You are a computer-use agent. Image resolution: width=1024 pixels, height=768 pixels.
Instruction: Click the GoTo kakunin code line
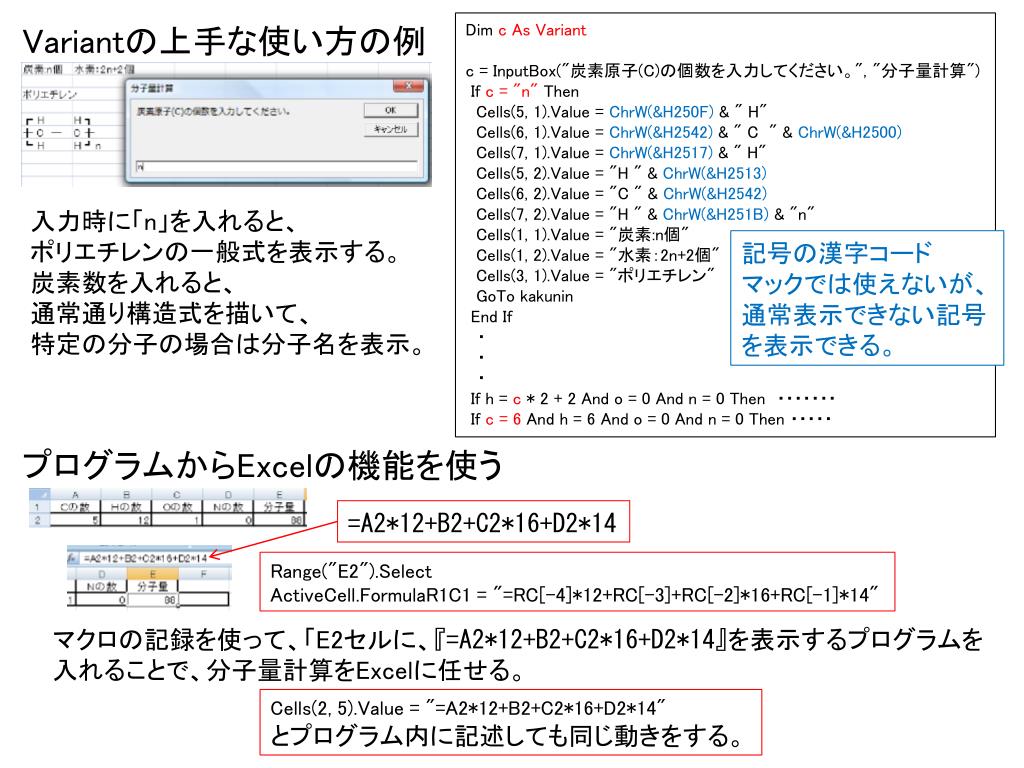(x=524, y=296)
